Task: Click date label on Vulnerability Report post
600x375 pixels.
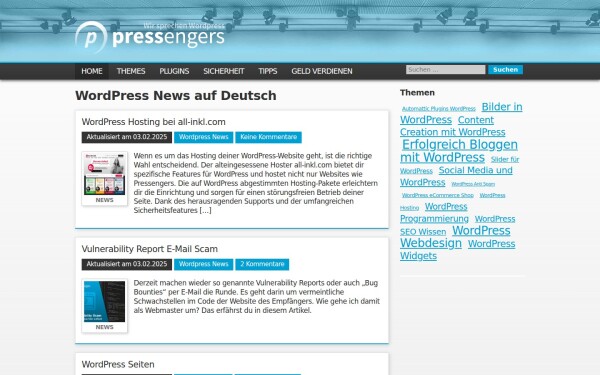Action: tap(127, 264)
